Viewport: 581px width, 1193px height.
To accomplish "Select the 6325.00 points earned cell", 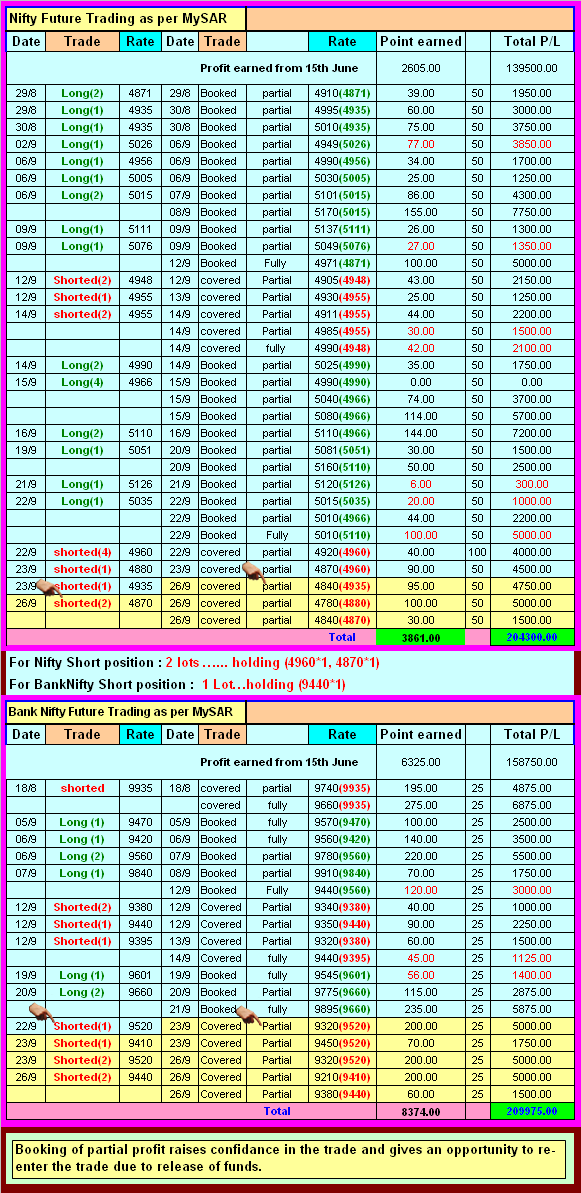I will (x=421, y=762).
